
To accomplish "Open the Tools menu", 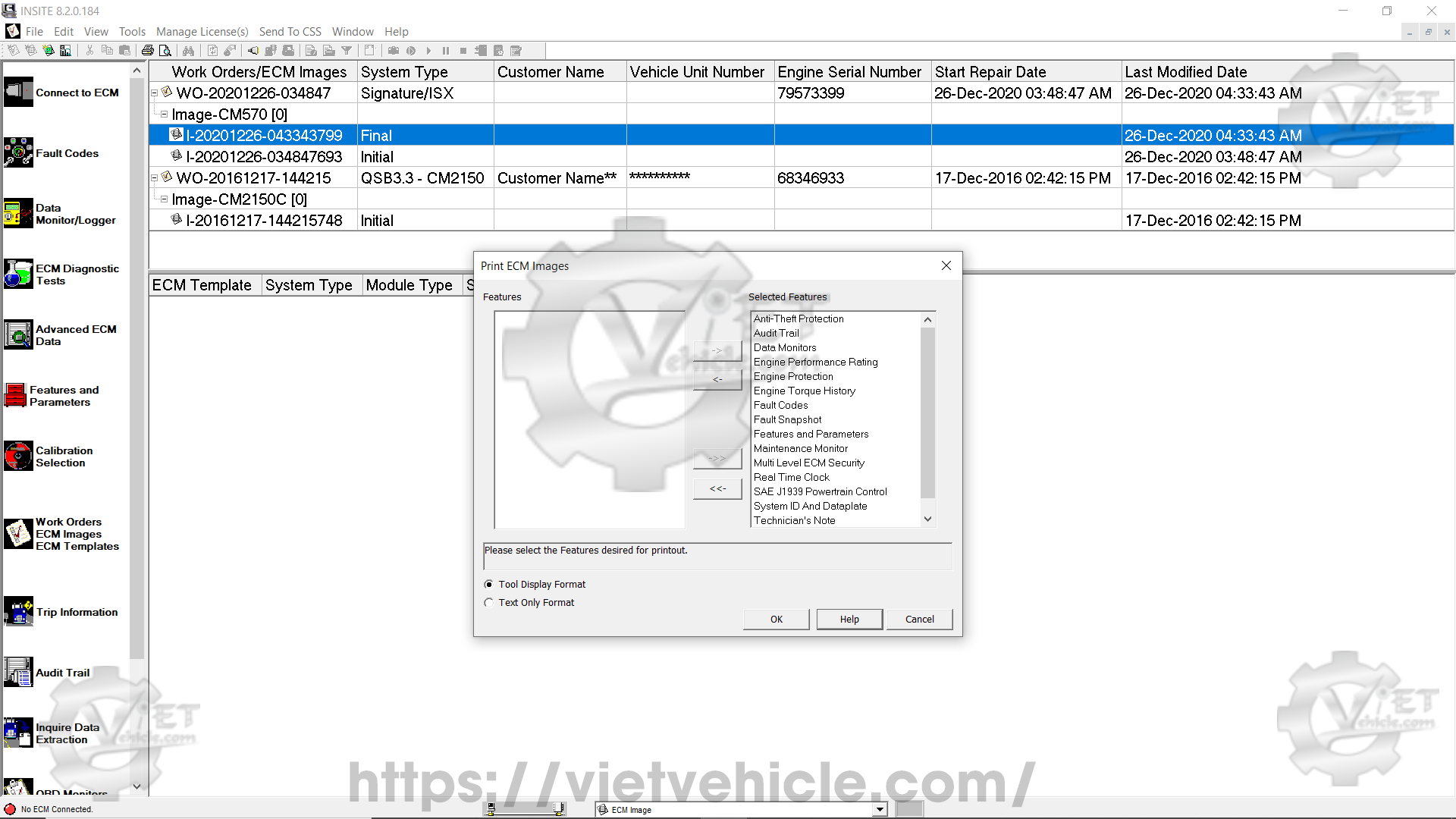I will point(132,32).
